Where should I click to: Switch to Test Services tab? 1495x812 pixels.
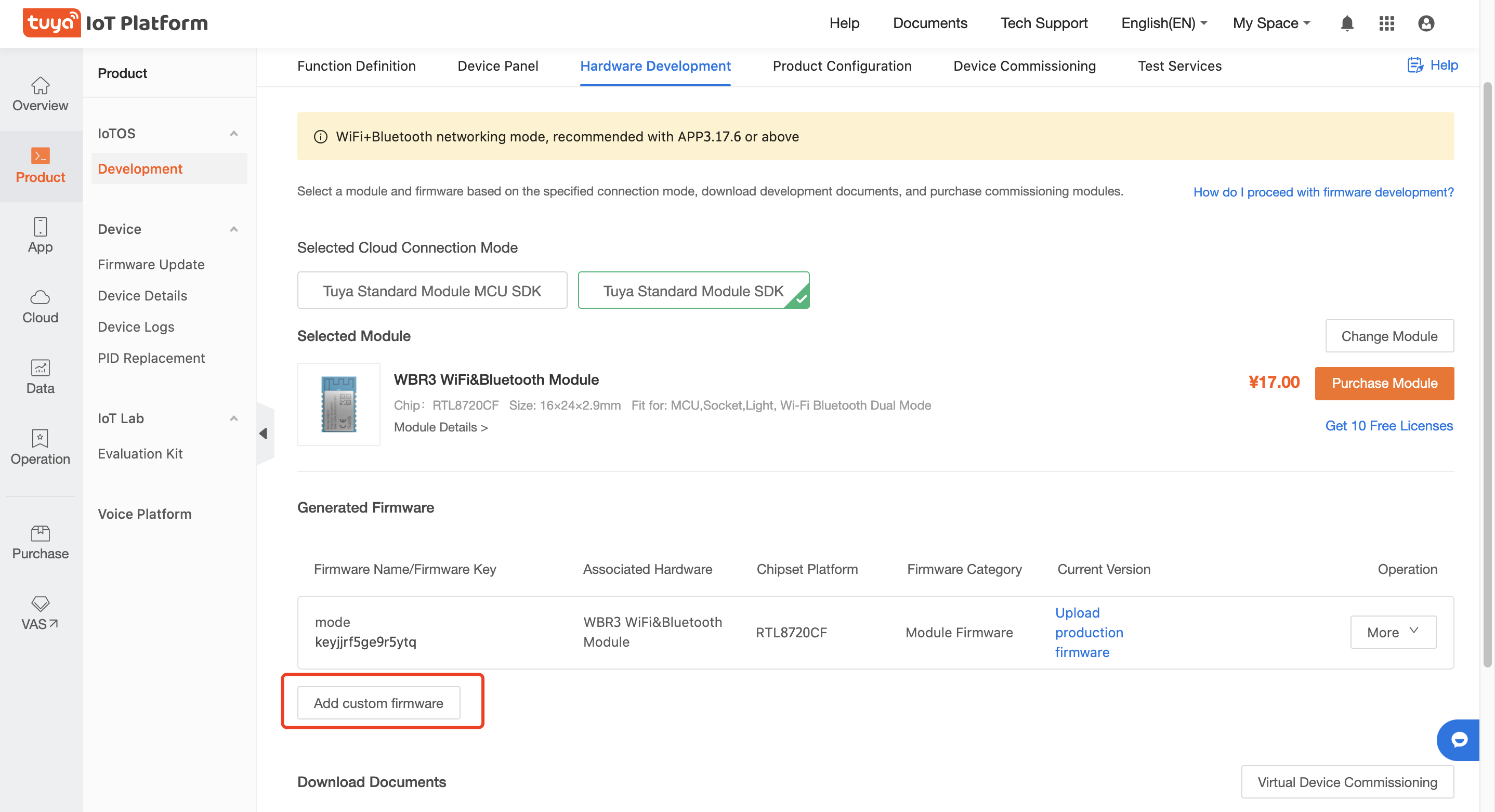coord(1179,66)
